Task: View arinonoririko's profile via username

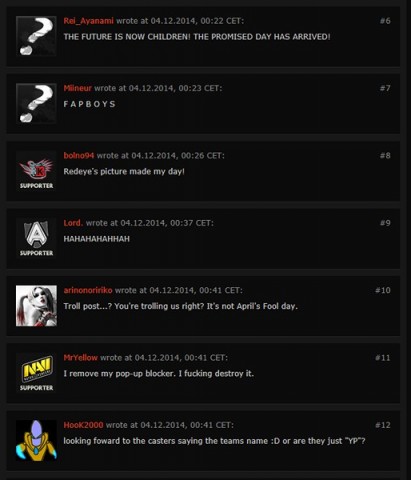Action: point(88,290)
